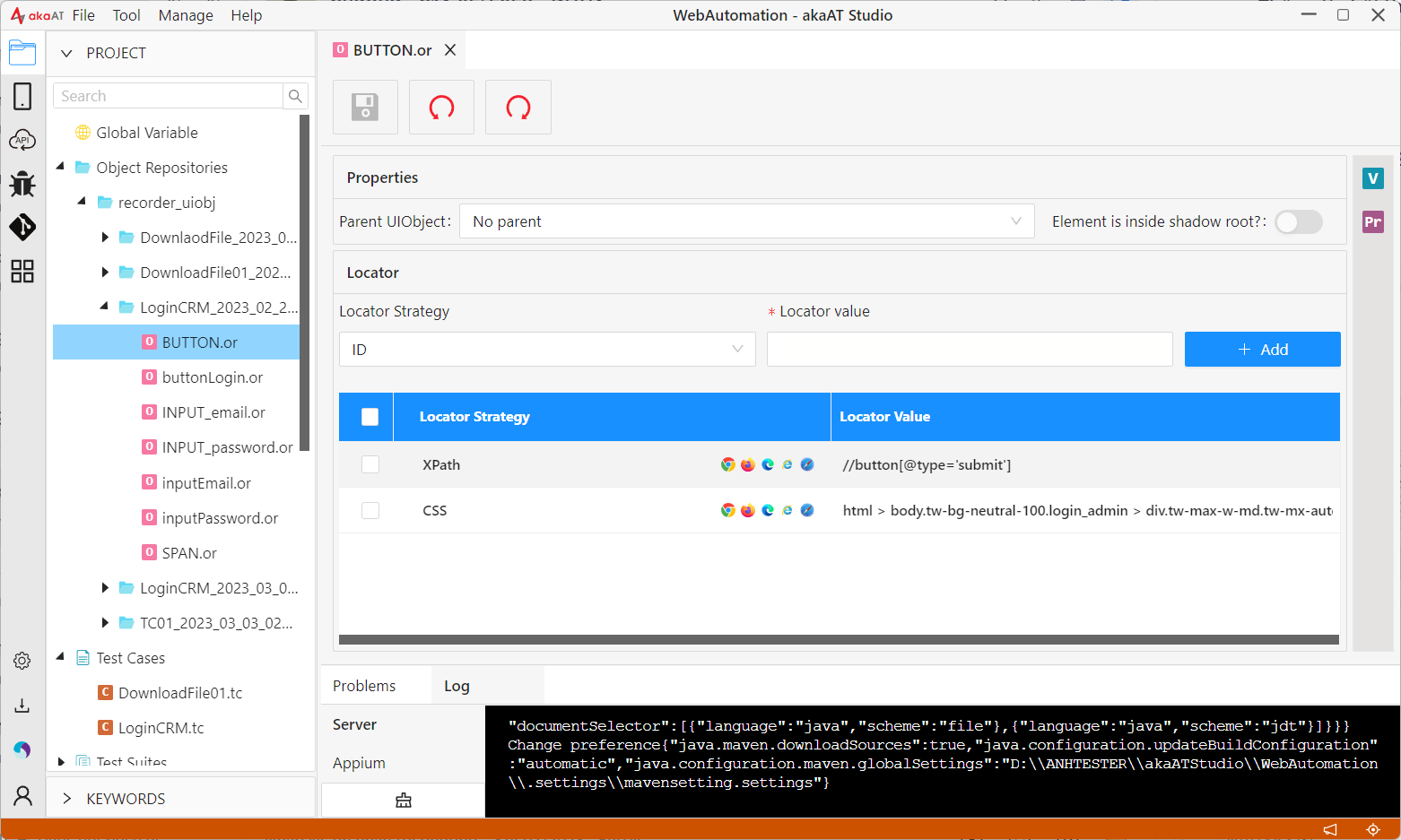
Task: Click the teal V panel icon
Action: [1372, 178]
